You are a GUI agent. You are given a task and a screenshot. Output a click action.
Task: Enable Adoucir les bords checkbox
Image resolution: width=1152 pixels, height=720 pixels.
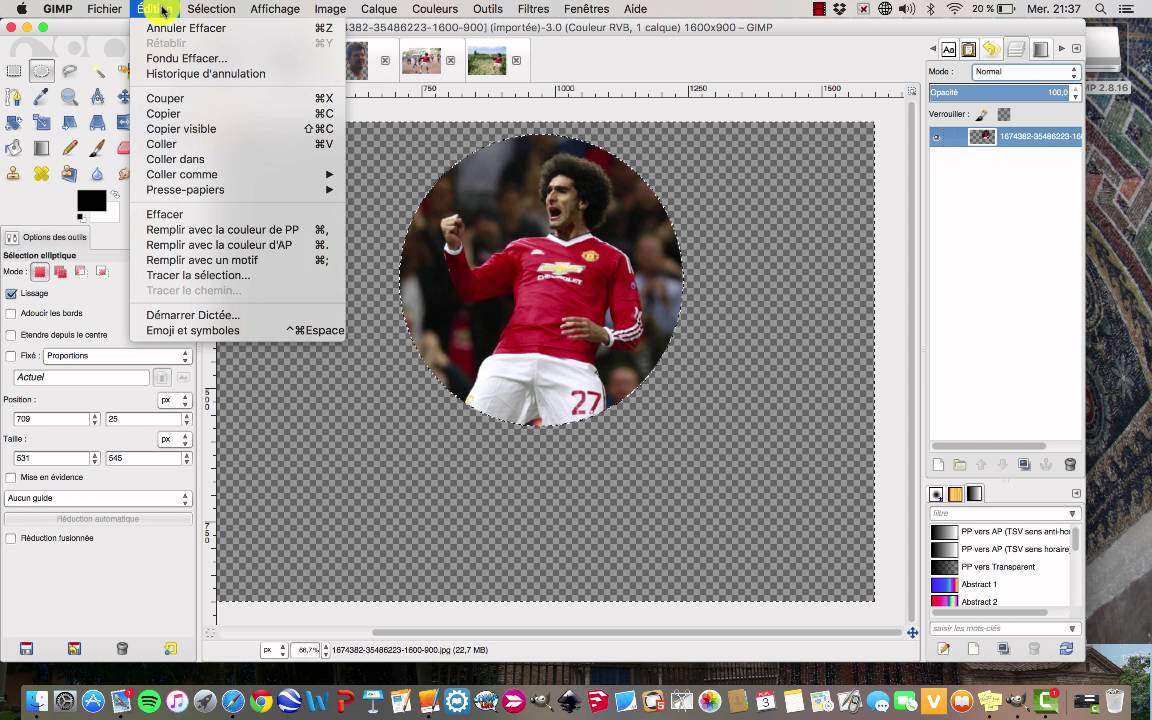[x=11, y=314]
